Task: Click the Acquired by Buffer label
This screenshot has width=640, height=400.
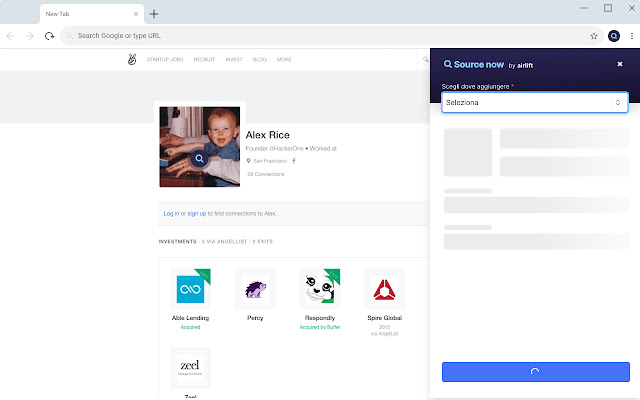Action: coord(320,327)
